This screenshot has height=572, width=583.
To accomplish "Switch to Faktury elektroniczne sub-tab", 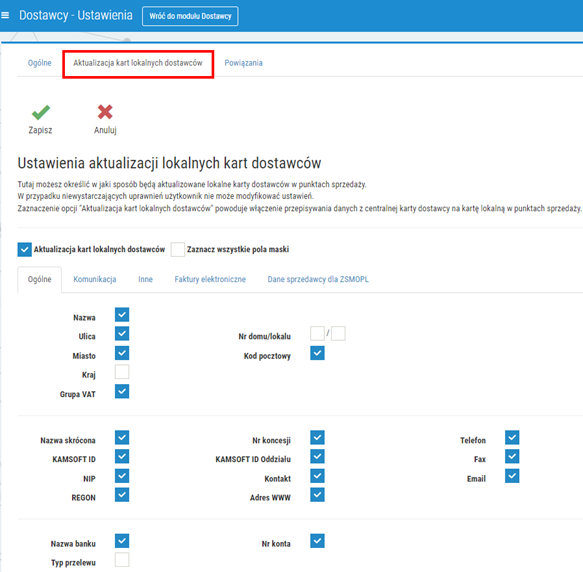I will click(210, 279).
